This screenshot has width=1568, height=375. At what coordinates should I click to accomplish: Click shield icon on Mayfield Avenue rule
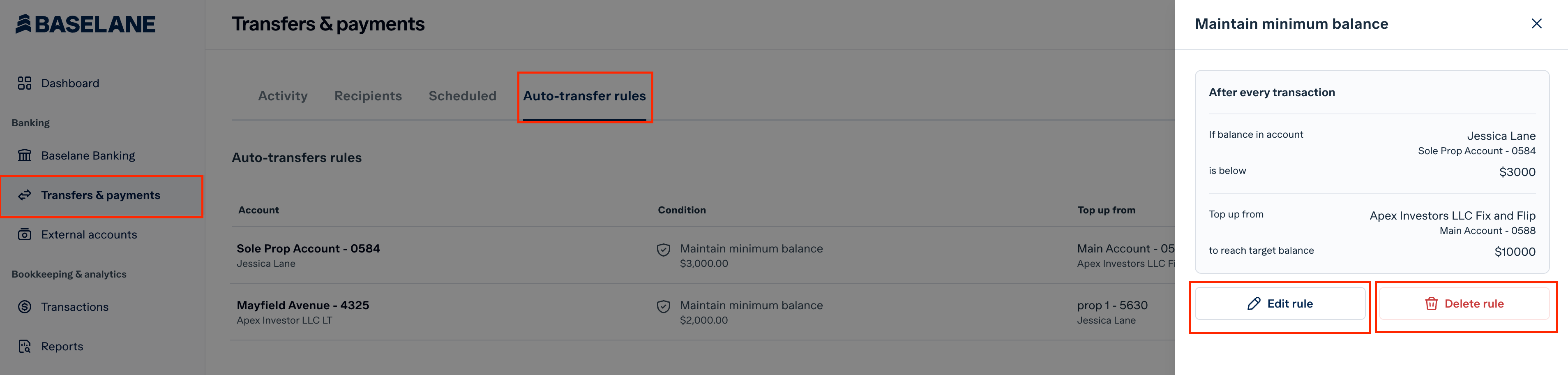pyautogui.click(x=664, y=306)
